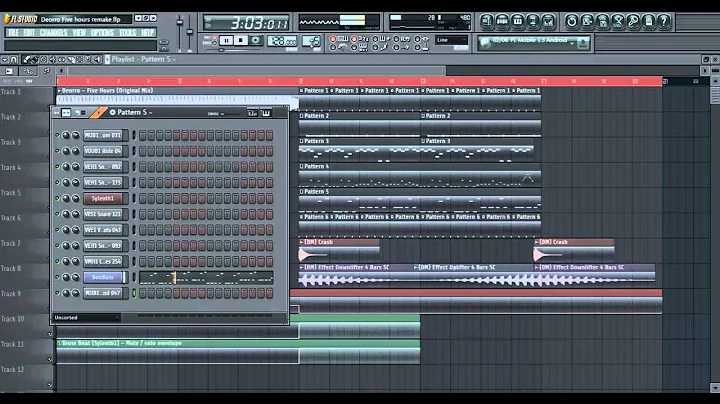Open the CHANNELS menu
720x404 pixels.
click(x=53, y=33)
